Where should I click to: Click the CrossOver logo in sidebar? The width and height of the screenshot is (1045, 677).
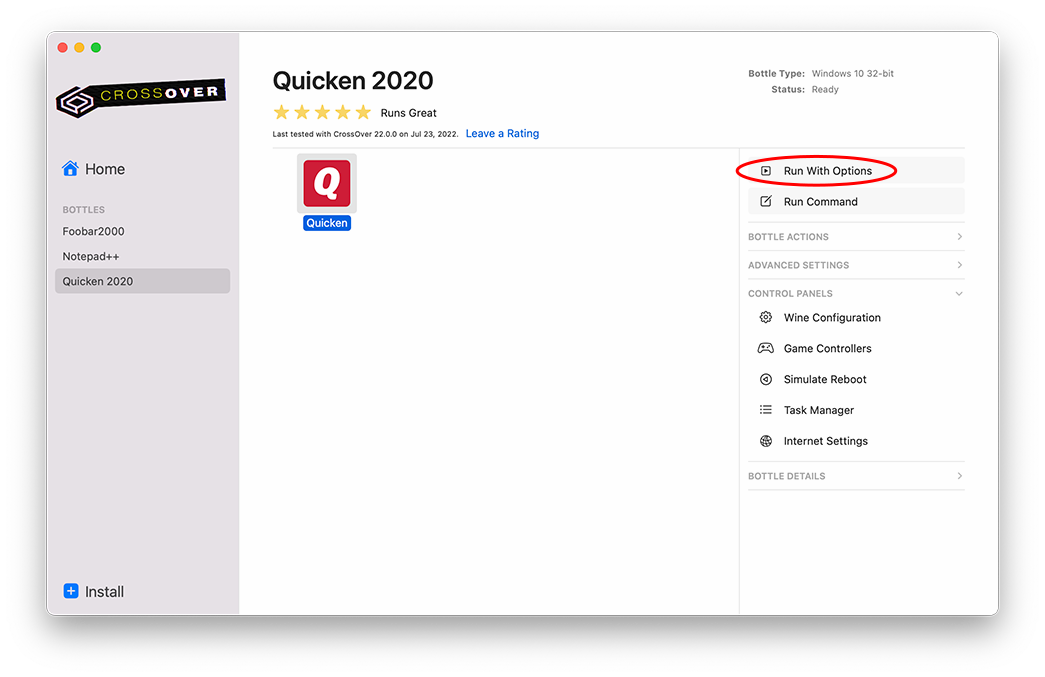pyautogui.click(x=141, y=98)
